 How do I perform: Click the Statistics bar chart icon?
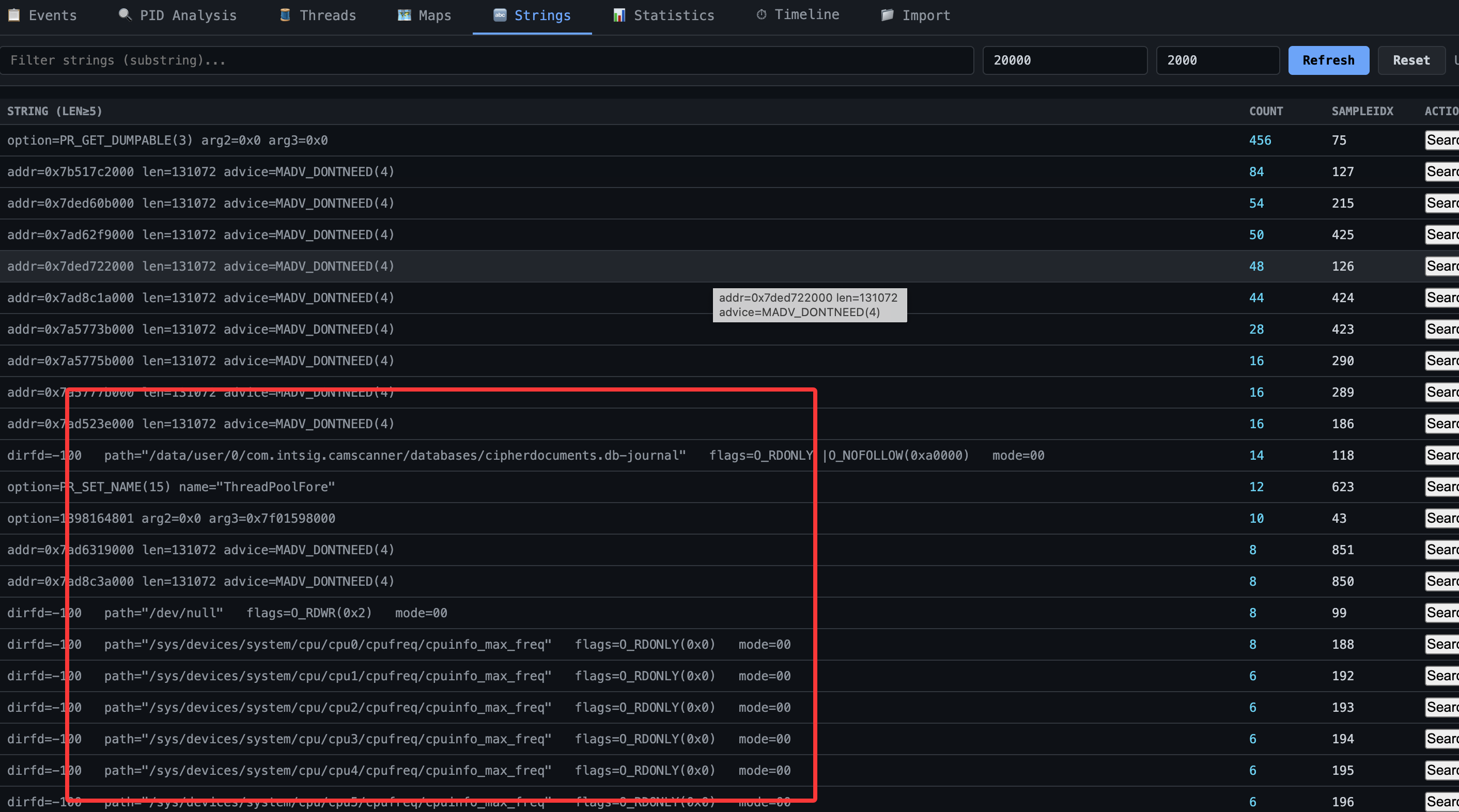coord(619,15)
